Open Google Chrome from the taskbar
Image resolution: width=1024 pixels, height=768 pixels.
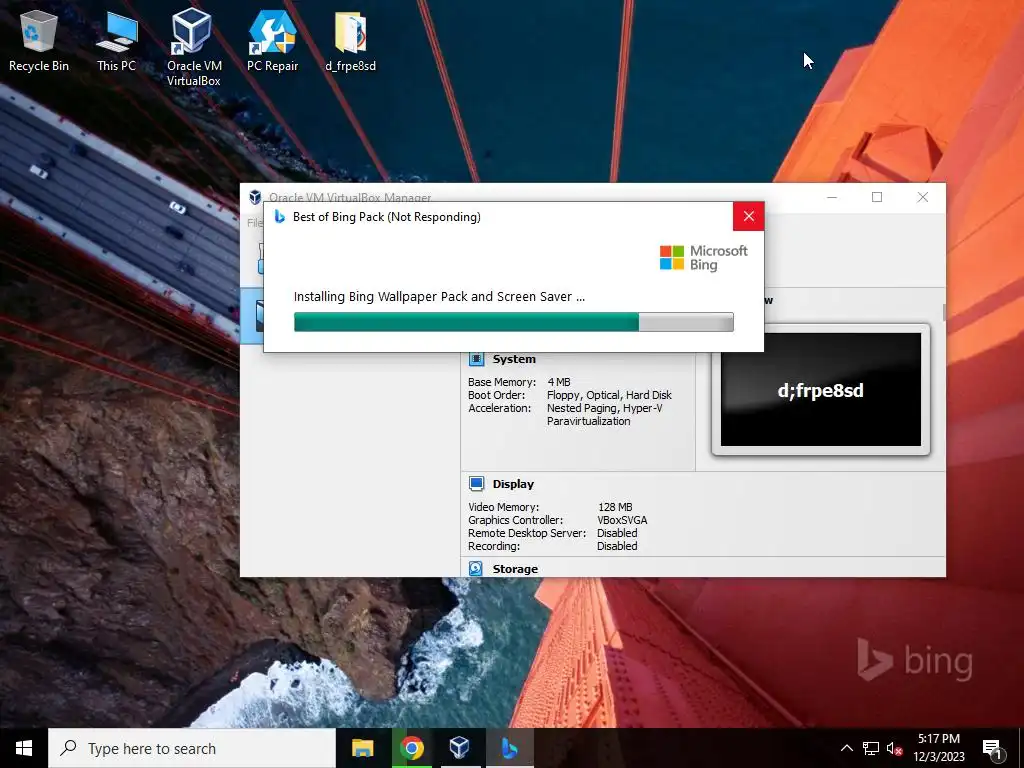411,748
